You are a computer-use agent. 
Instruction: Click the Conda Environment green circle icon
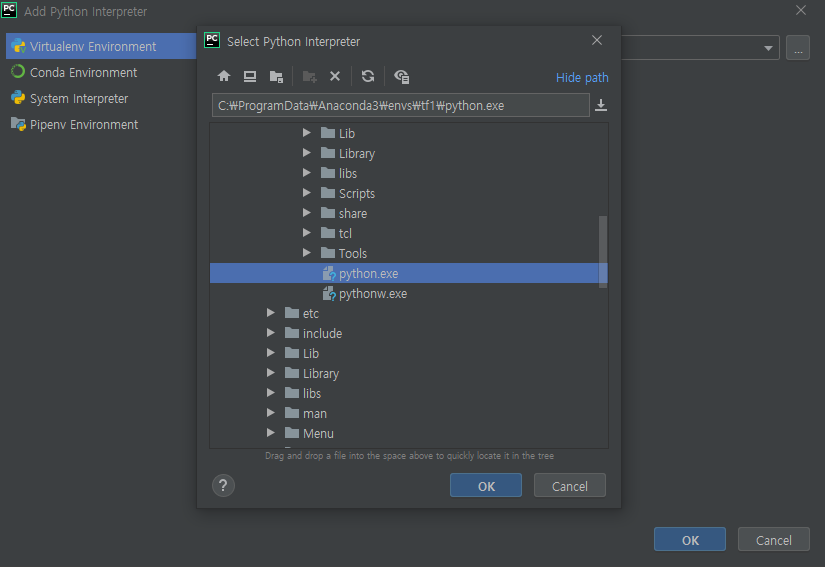(x=18, y=72)
